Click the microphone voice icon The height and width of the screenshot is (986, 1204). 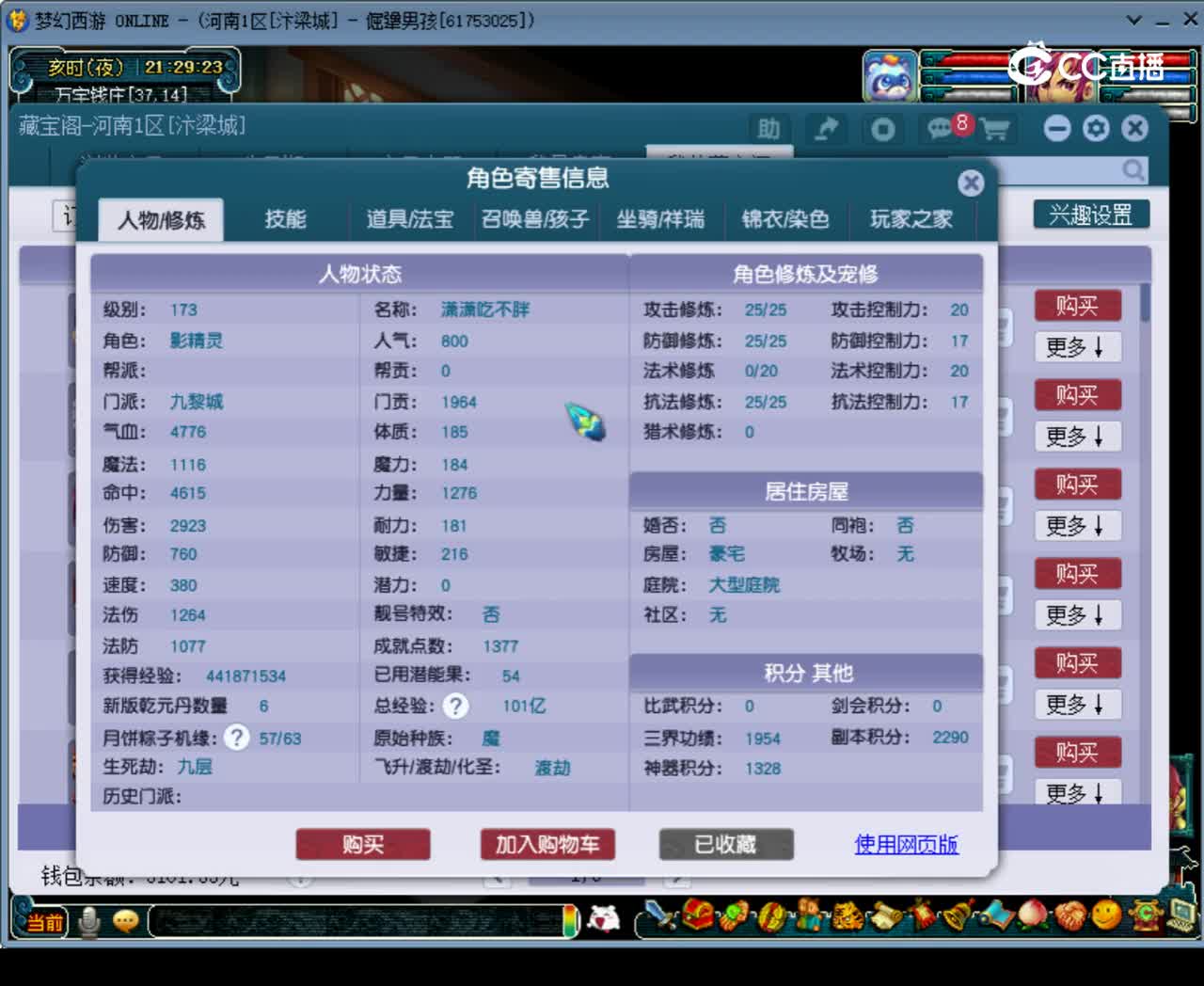[89, 921]
